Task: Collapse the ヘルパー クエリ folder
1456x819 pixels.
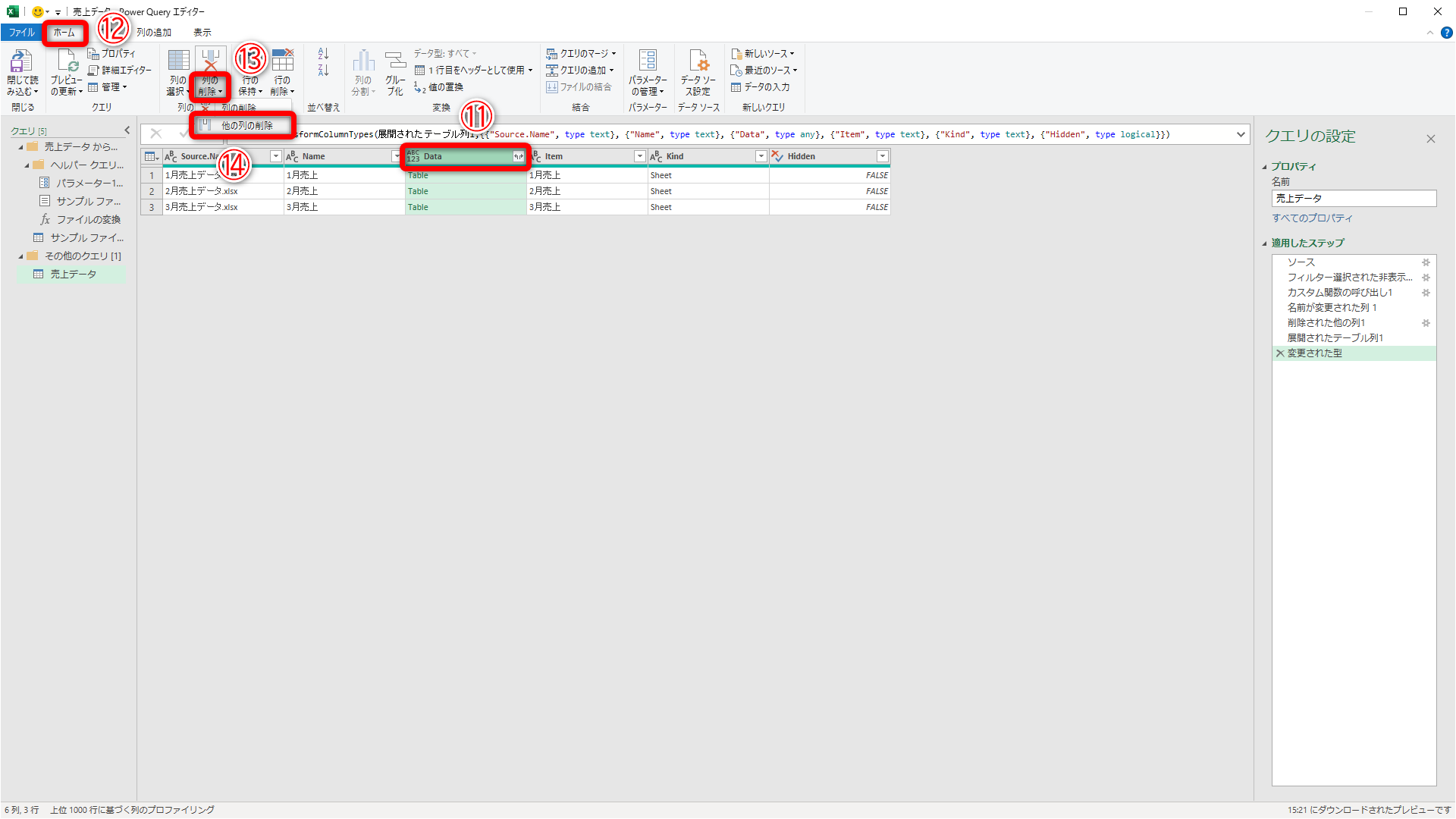Action: click(27, 165)
